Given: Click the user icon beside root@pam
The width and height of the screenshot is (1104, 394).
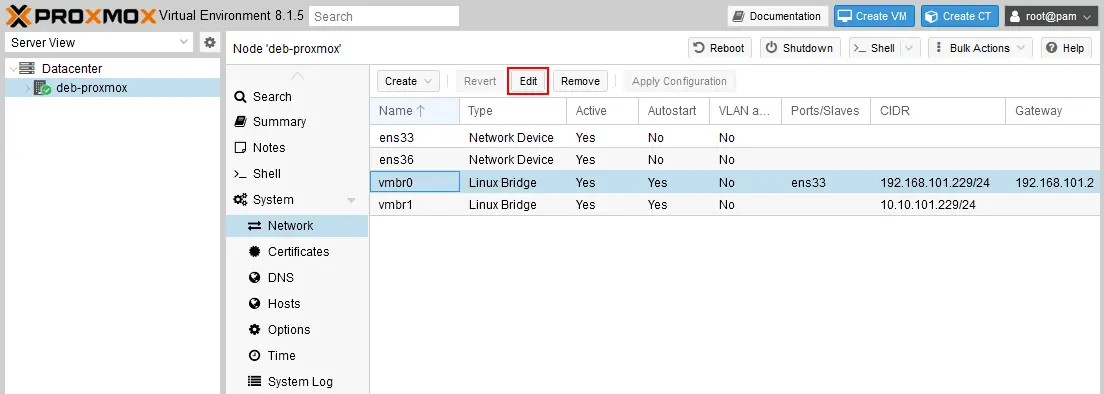Looking at the screenshot, I should coord(1015,16).
